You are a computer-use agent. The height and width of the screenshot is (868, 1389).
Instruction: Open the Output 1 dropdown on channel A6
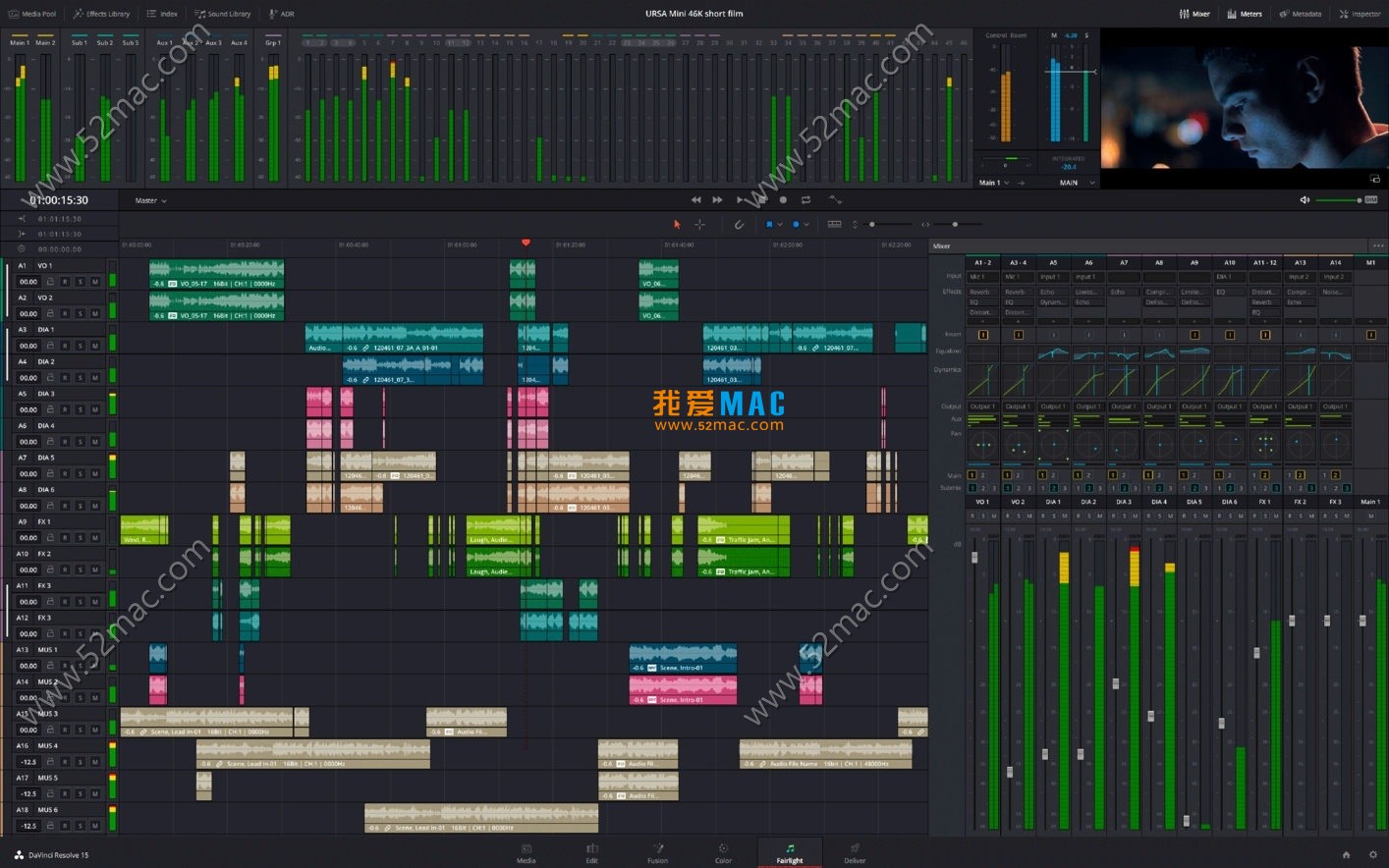[1089, 407]
